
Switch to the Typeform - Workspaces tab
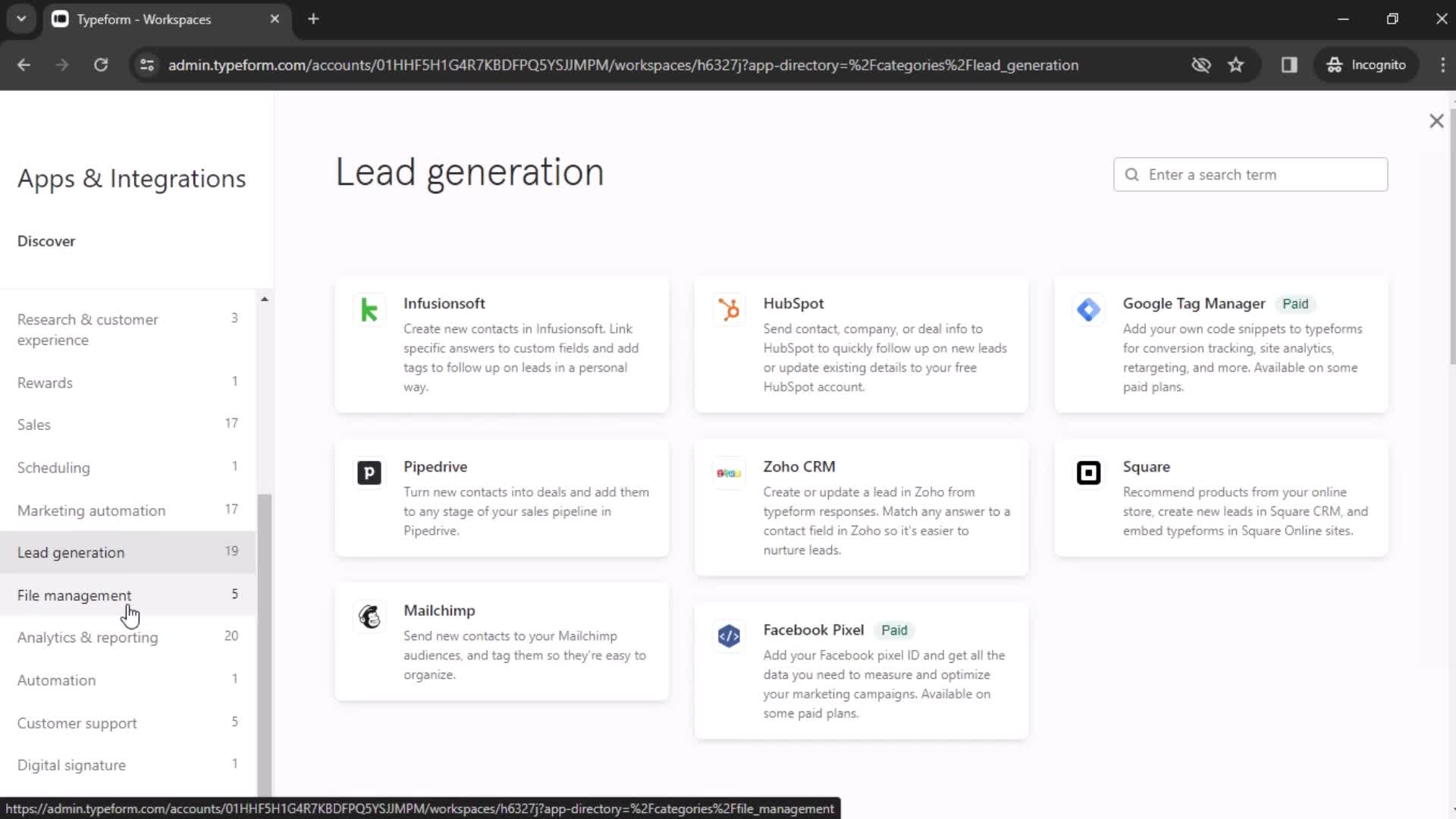pos(144,19)
